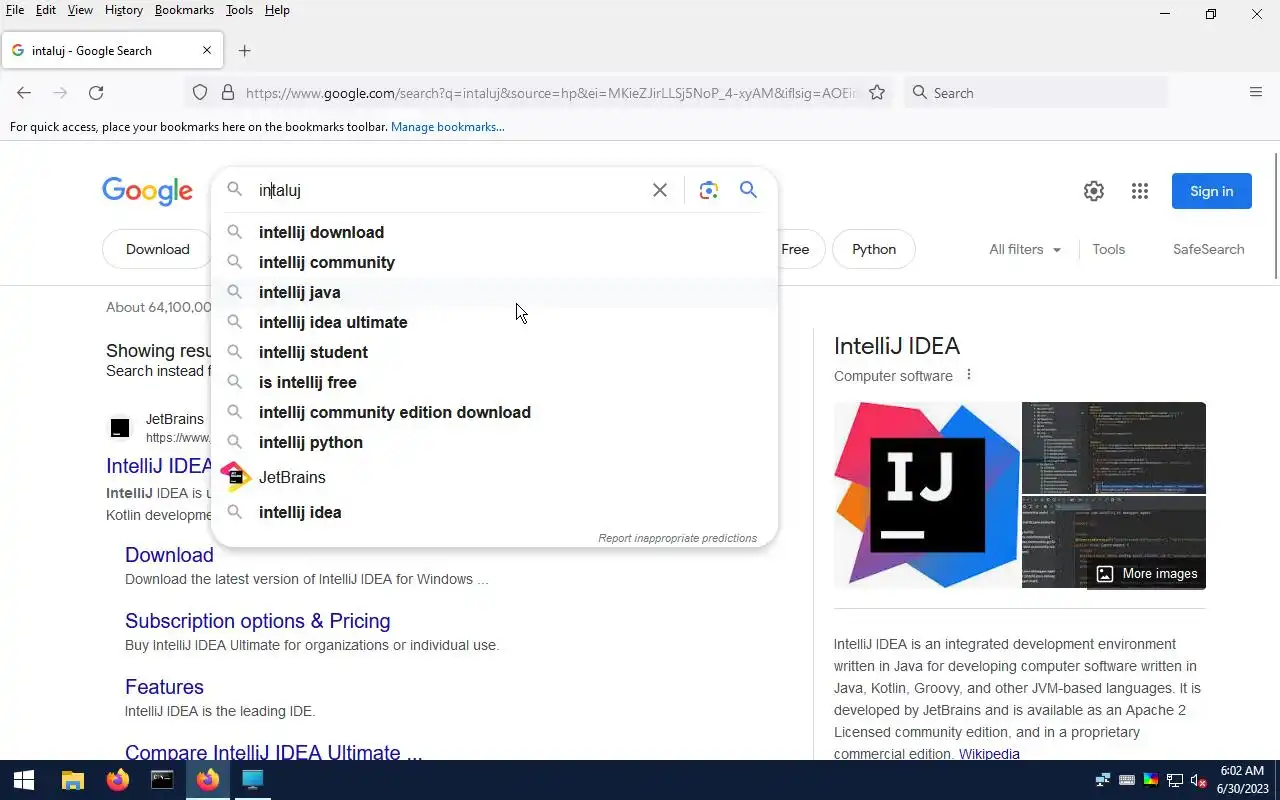
Task: Open the Google apps grid
Action: coord(1140,191)
